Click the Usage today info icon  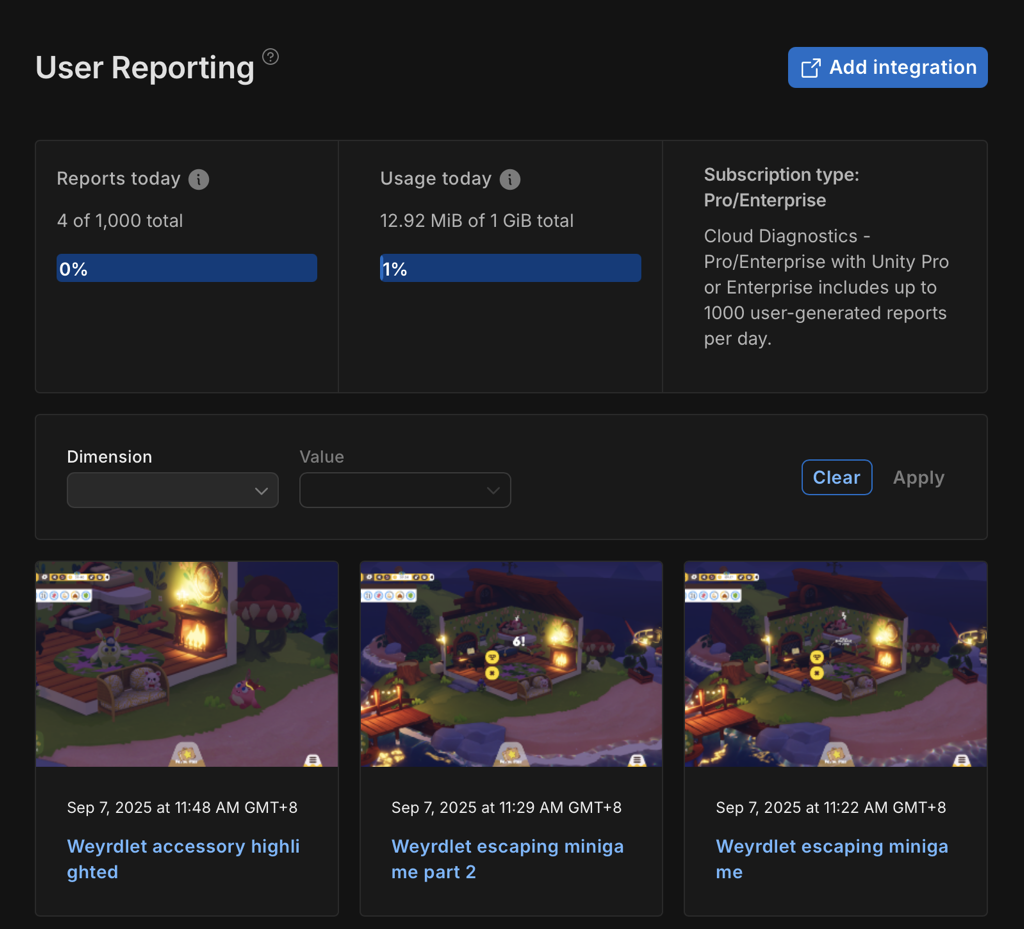click(x=510, y=179)
